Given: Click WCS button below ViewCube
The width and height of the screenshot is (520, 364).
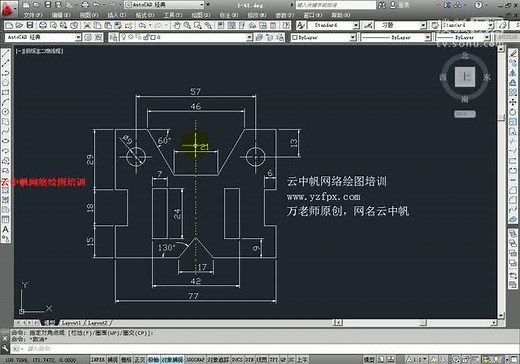Looking at the screenshot, I should click(x=465, y=114).
